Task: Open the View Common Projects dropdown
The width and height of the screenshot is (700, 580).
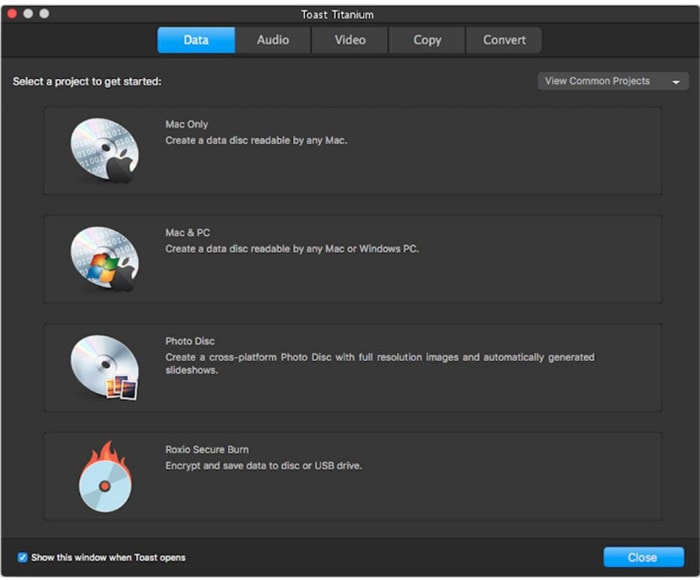Action: tap(613, 81)
